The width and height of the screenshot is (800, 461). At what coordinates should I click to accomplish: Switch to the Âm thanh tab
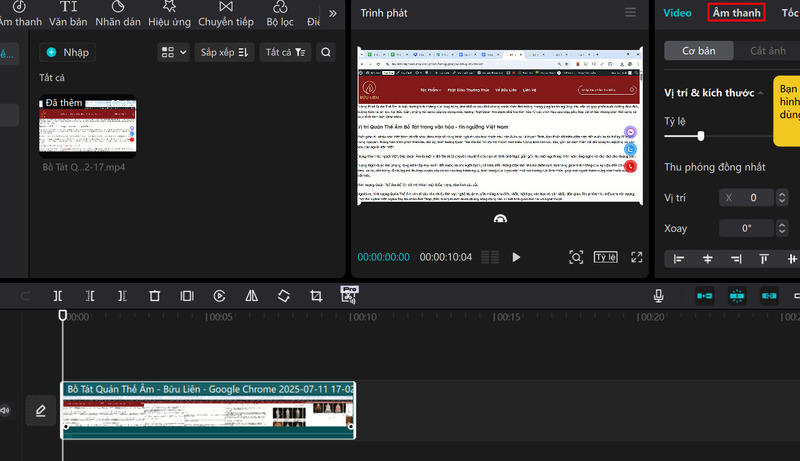coord(736,12)
